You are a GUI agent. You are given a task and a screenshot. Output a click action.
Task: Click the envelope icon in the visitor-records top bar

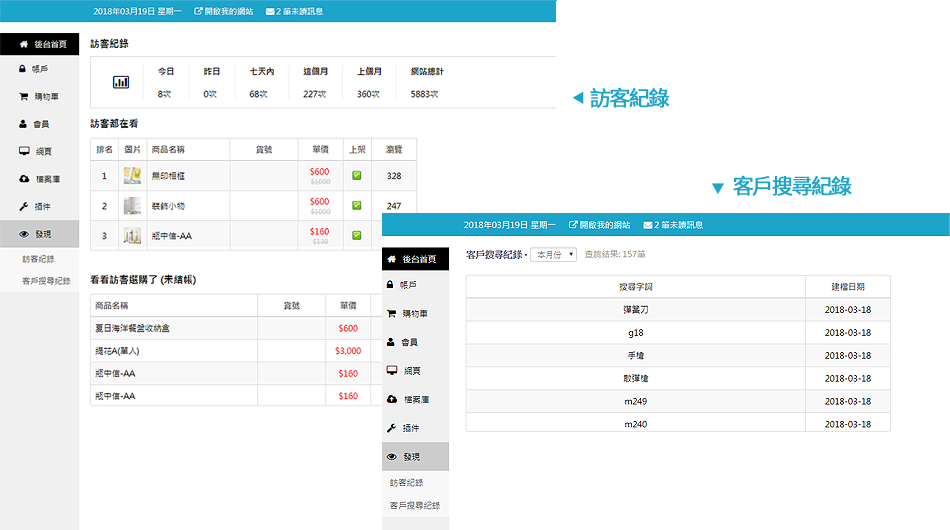[x=271, y=11]
